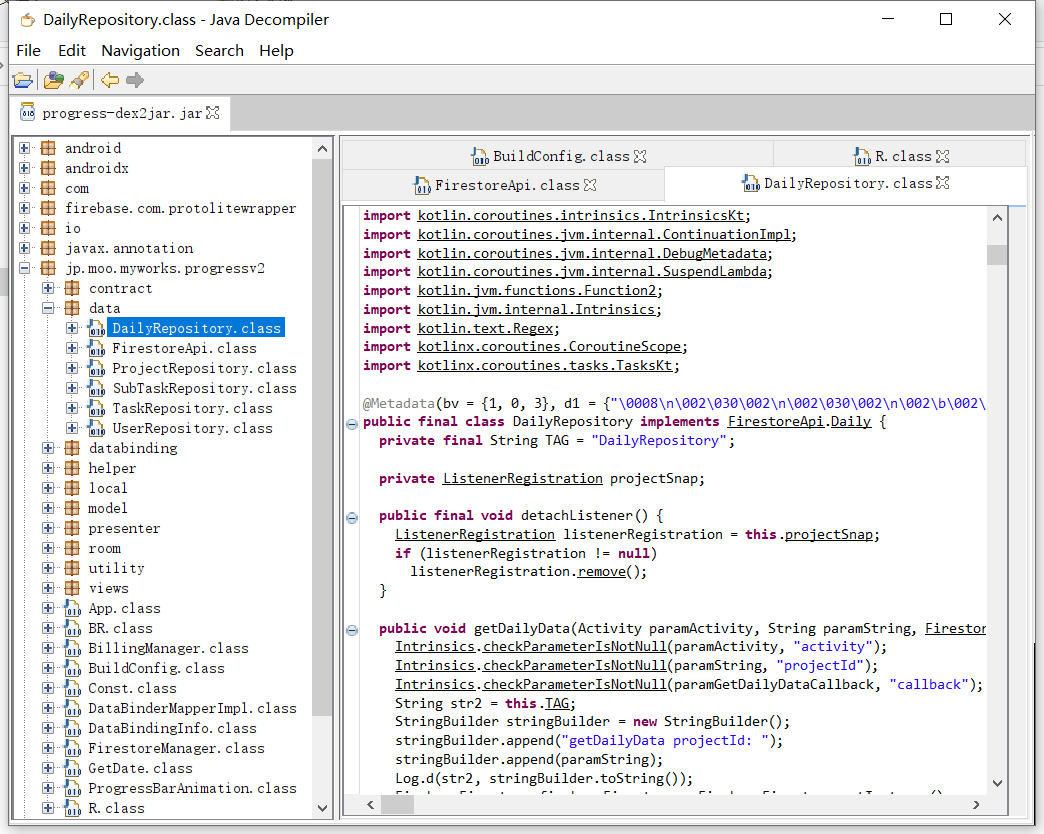The image size is (1044, 834).
Task: Expand the android package node
Action: click(25, 148)
